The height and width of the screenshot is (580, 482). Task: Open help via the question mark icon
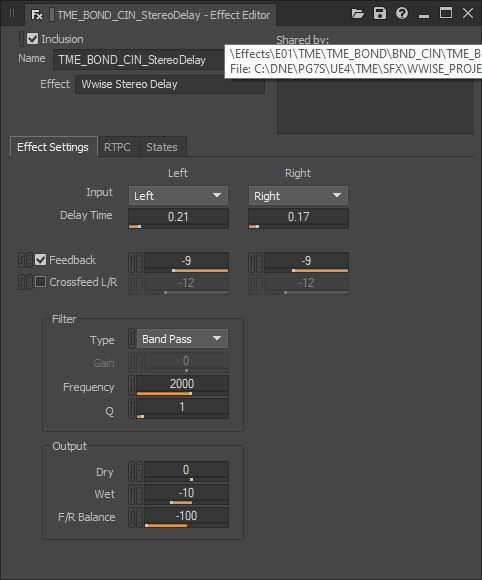[402, 14]
